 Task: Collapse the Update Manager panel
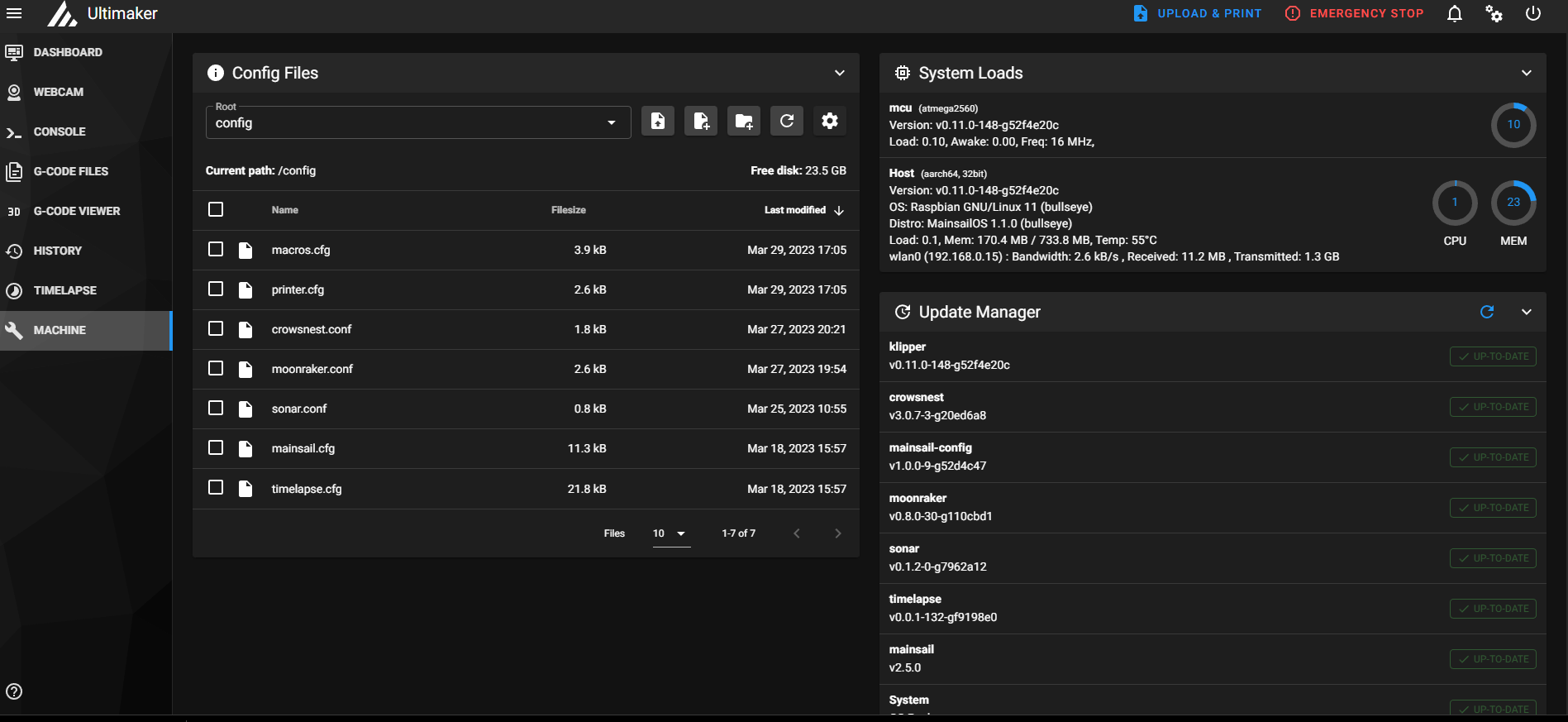[1527, 312]
